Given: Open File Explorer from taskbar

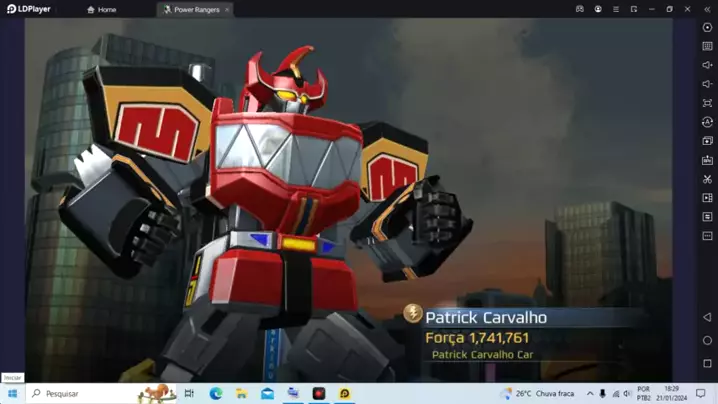Looking at the screenshot, I should [x=241, y=393].
